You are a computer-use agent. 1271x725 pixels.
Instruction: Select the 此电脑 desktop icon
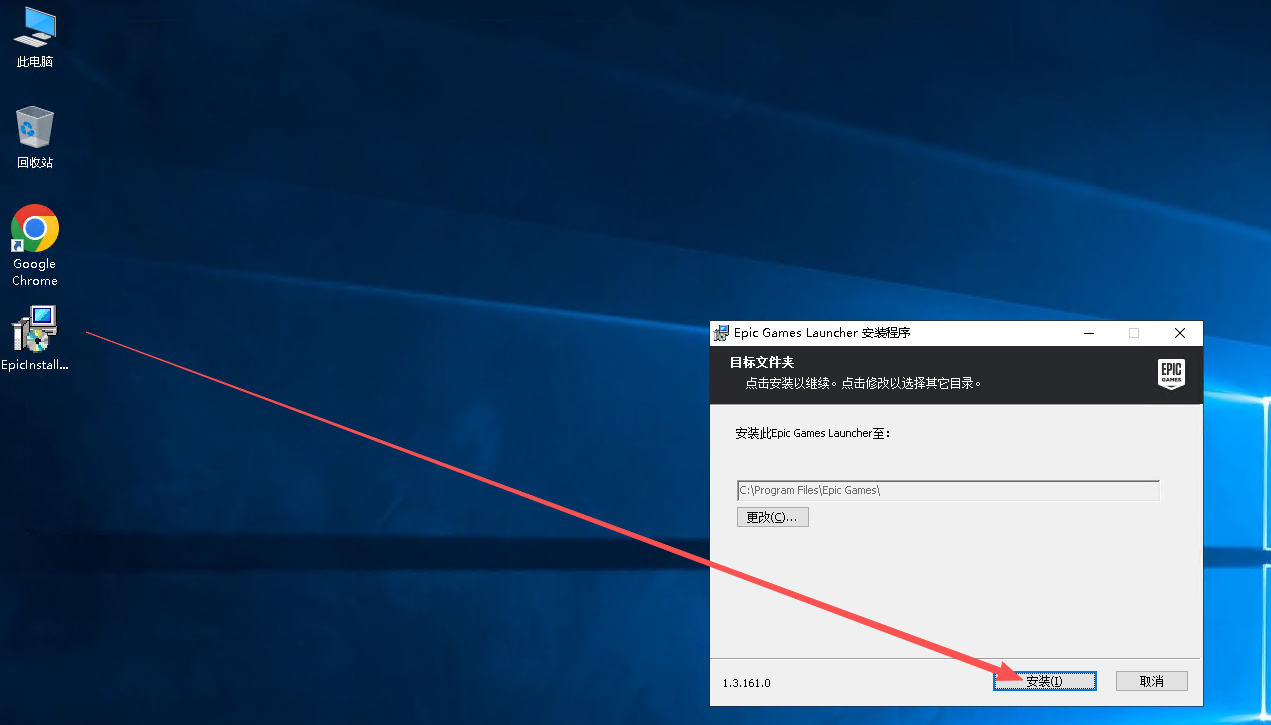point(34,28)
